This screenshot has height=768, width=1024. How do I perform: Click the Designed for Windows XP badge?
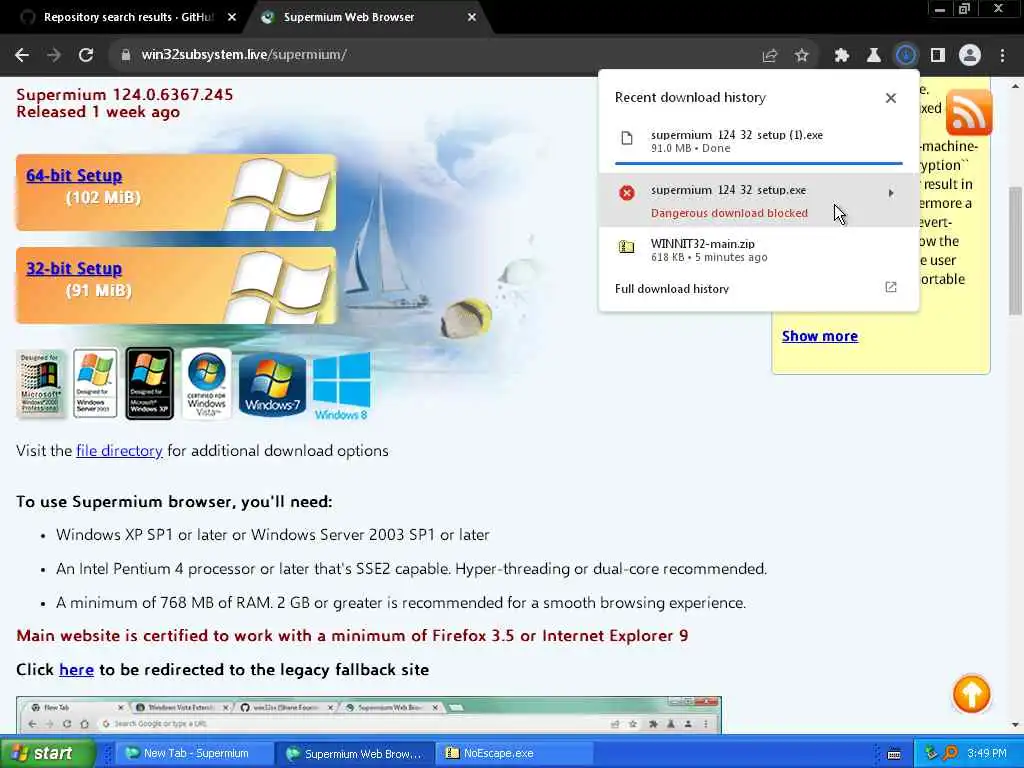[150, 383]
